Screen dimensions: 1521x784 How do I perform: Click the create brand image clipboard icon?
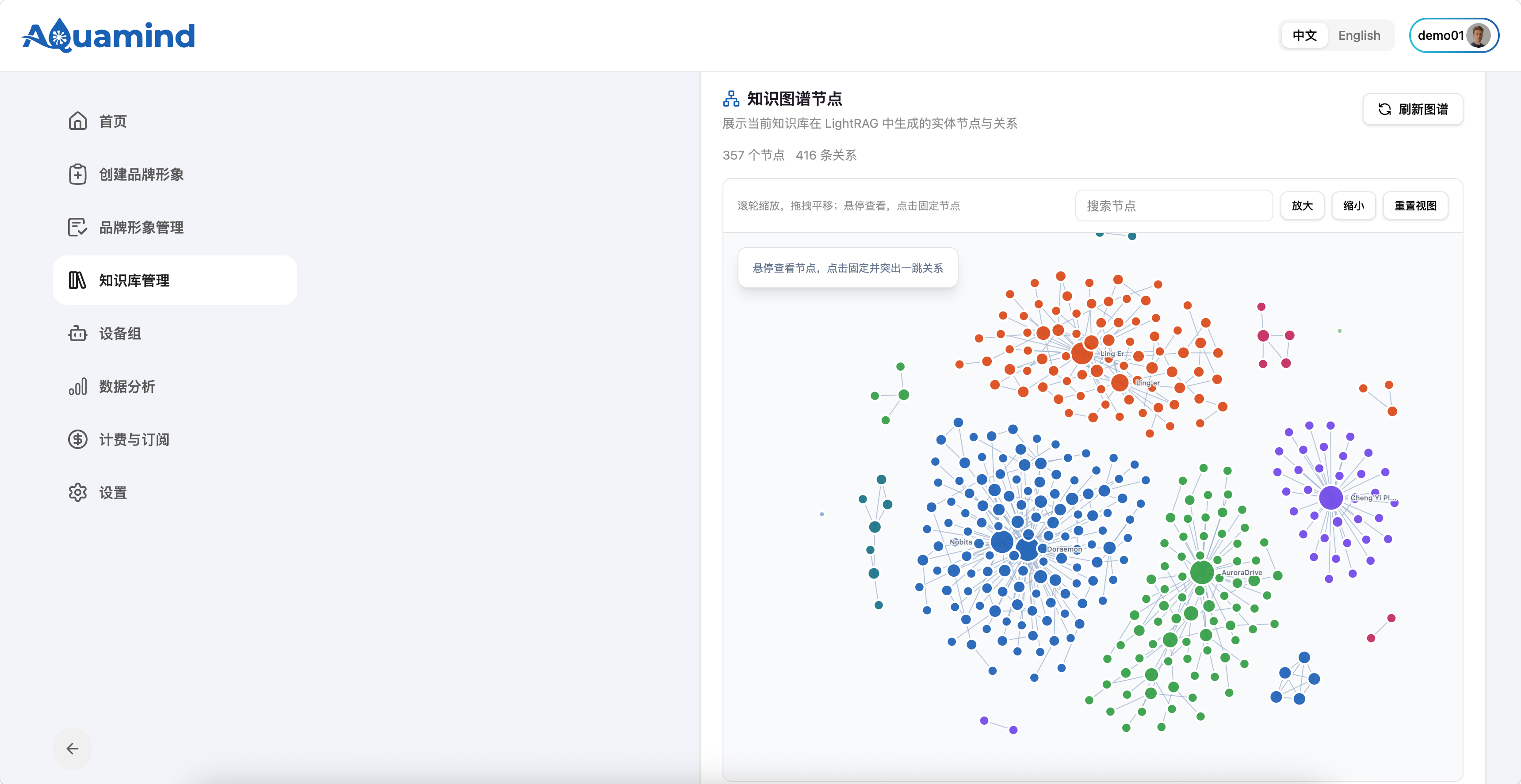[77, 174]
